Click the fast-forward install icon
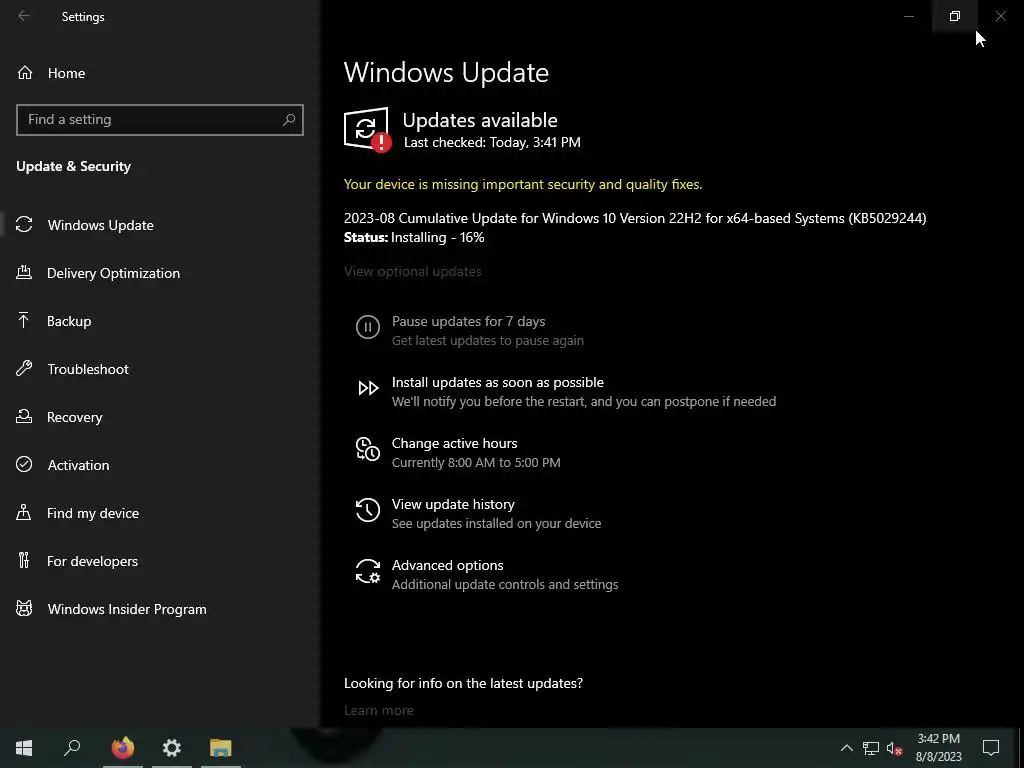 368,388
